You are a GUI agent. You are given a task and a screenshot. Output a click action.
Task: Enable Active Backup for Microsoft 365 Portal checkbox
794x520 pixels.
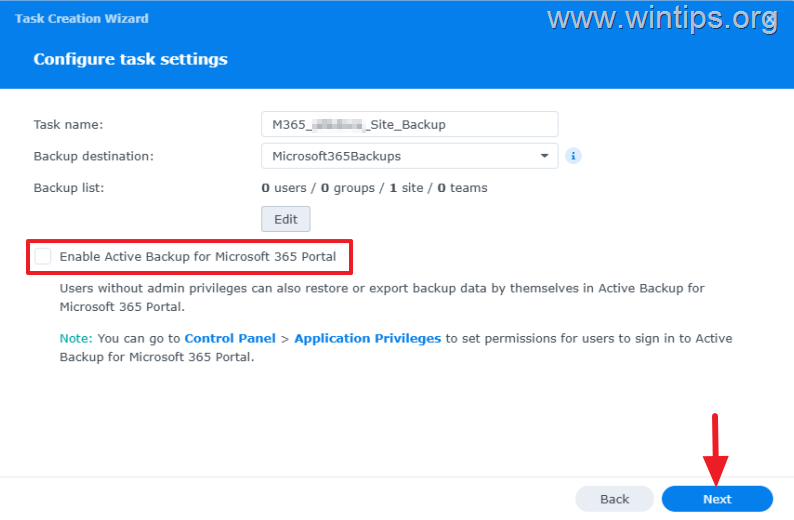[x=43, y=257]
